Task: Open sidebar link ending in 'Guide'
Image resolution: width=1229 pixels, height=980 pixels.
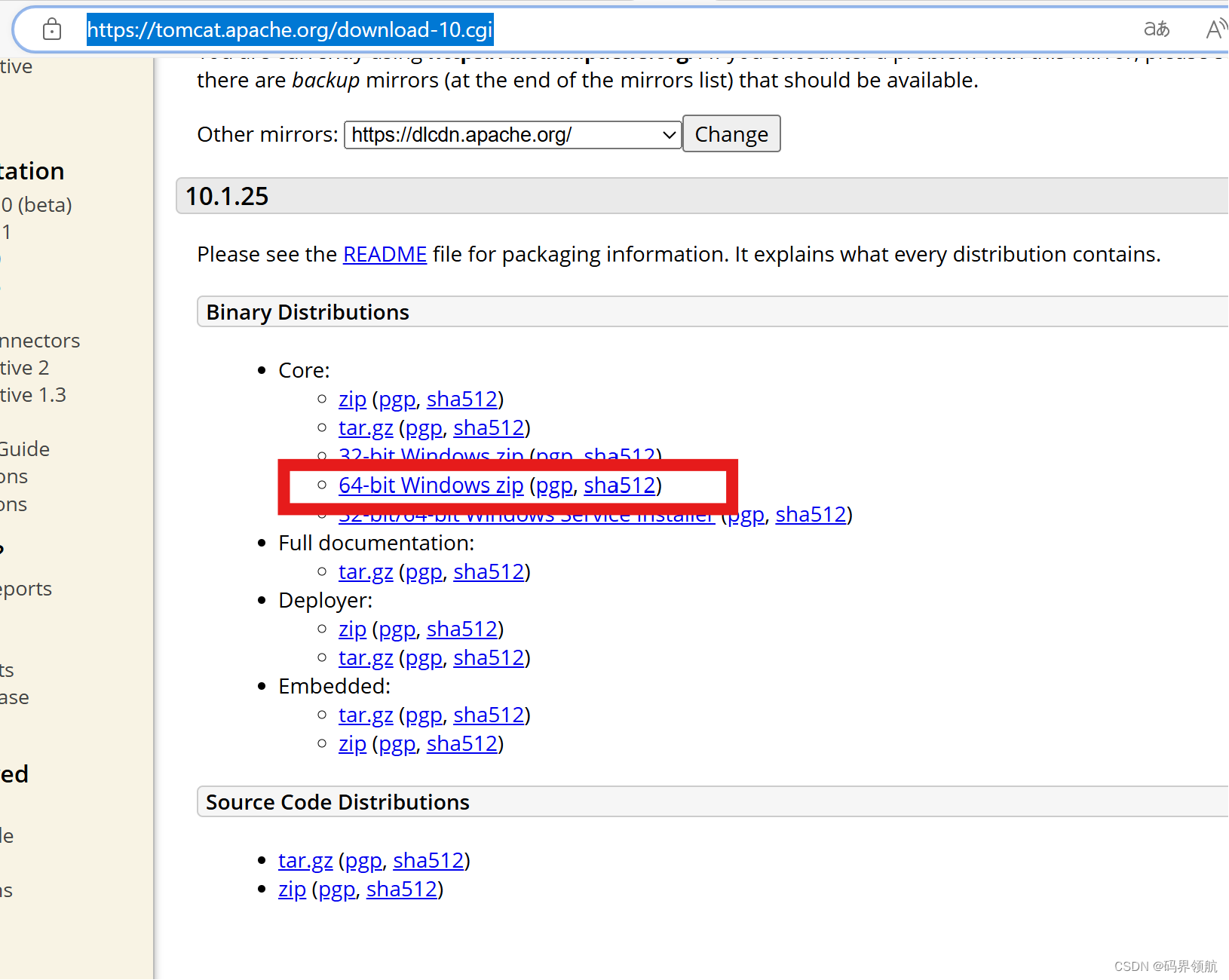Action: coord(25,449)
